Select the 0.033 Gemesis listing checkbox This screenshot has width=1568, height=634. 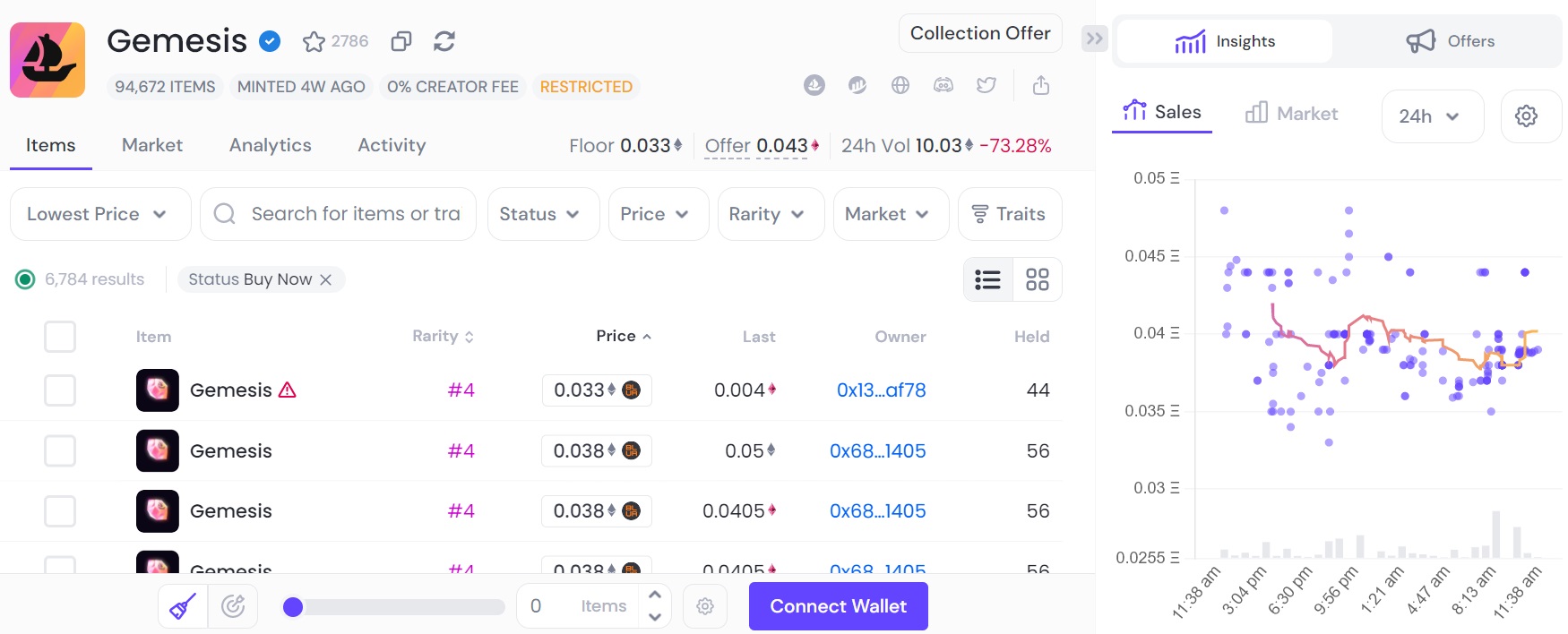click(60, 390)
